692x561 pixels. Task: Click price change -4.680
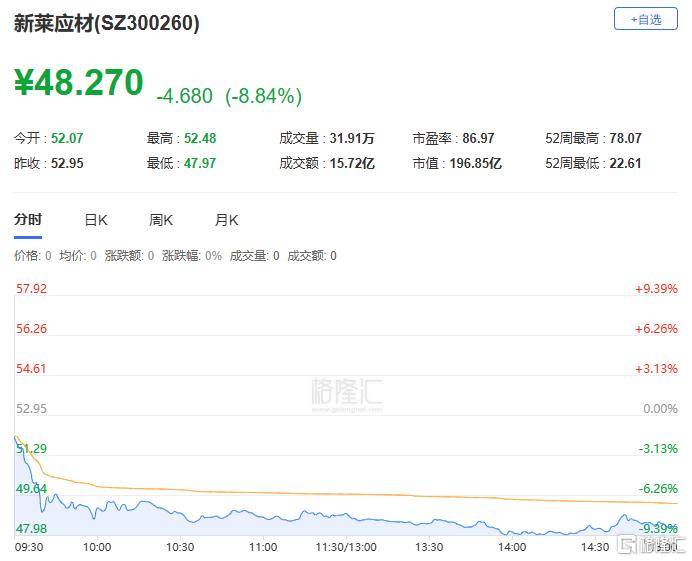(184, 96)
